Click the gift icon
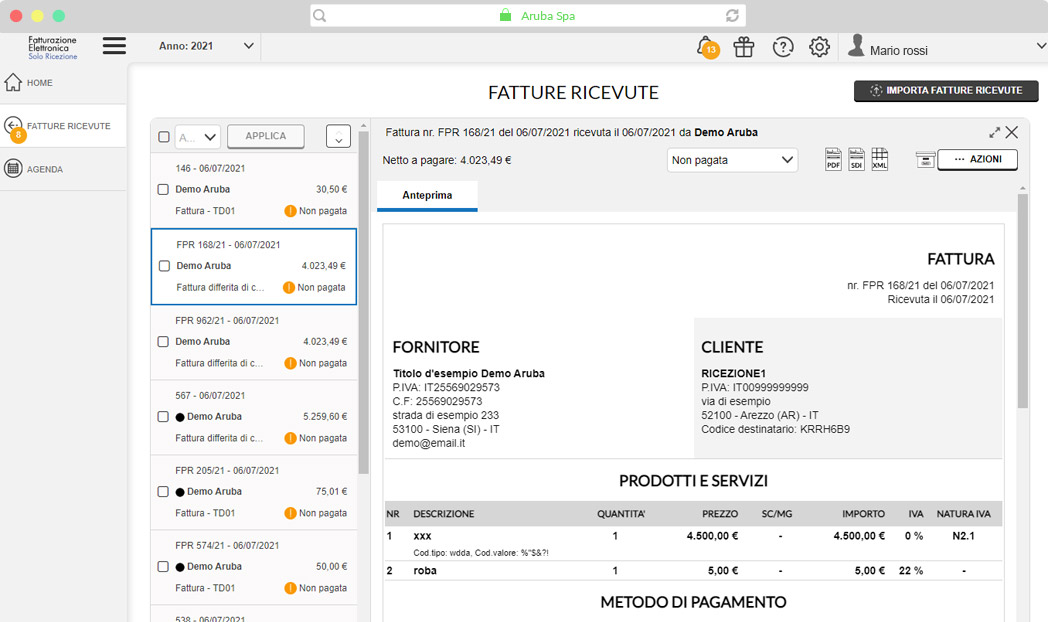The height and width of the screenshot is (622, 1048). 743,47
